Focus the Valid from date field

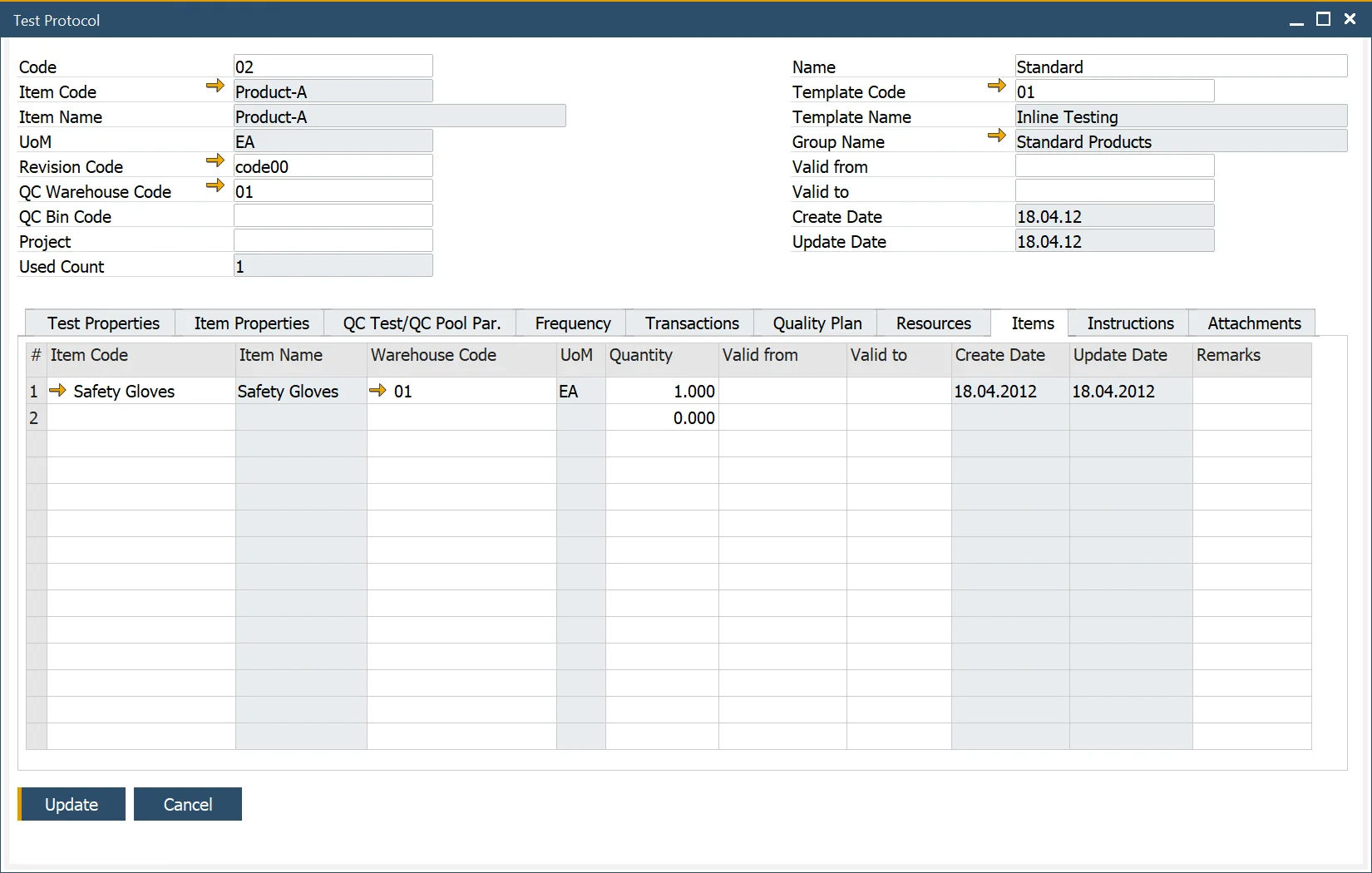tap(1114, 166)
